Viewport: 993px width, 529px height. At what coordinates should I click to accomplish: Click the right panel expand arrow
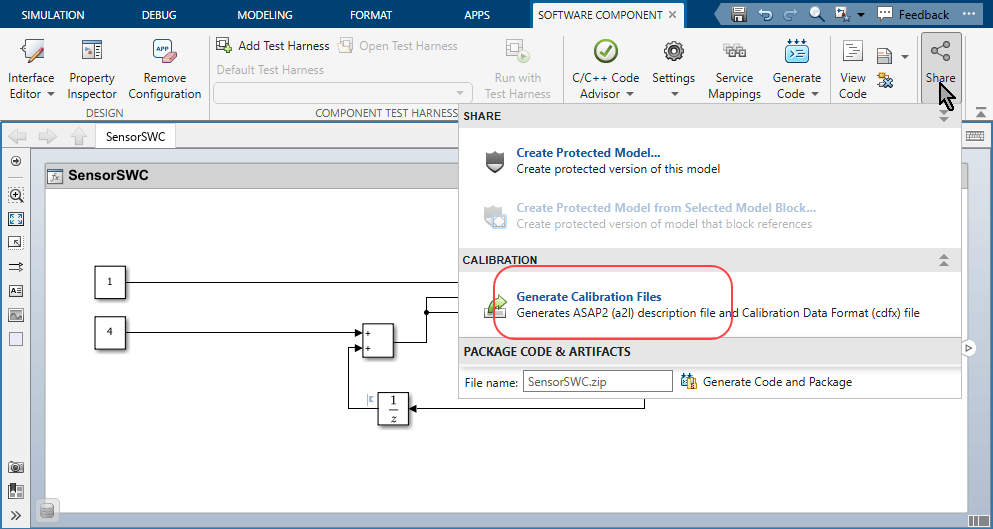pos(968,347)
